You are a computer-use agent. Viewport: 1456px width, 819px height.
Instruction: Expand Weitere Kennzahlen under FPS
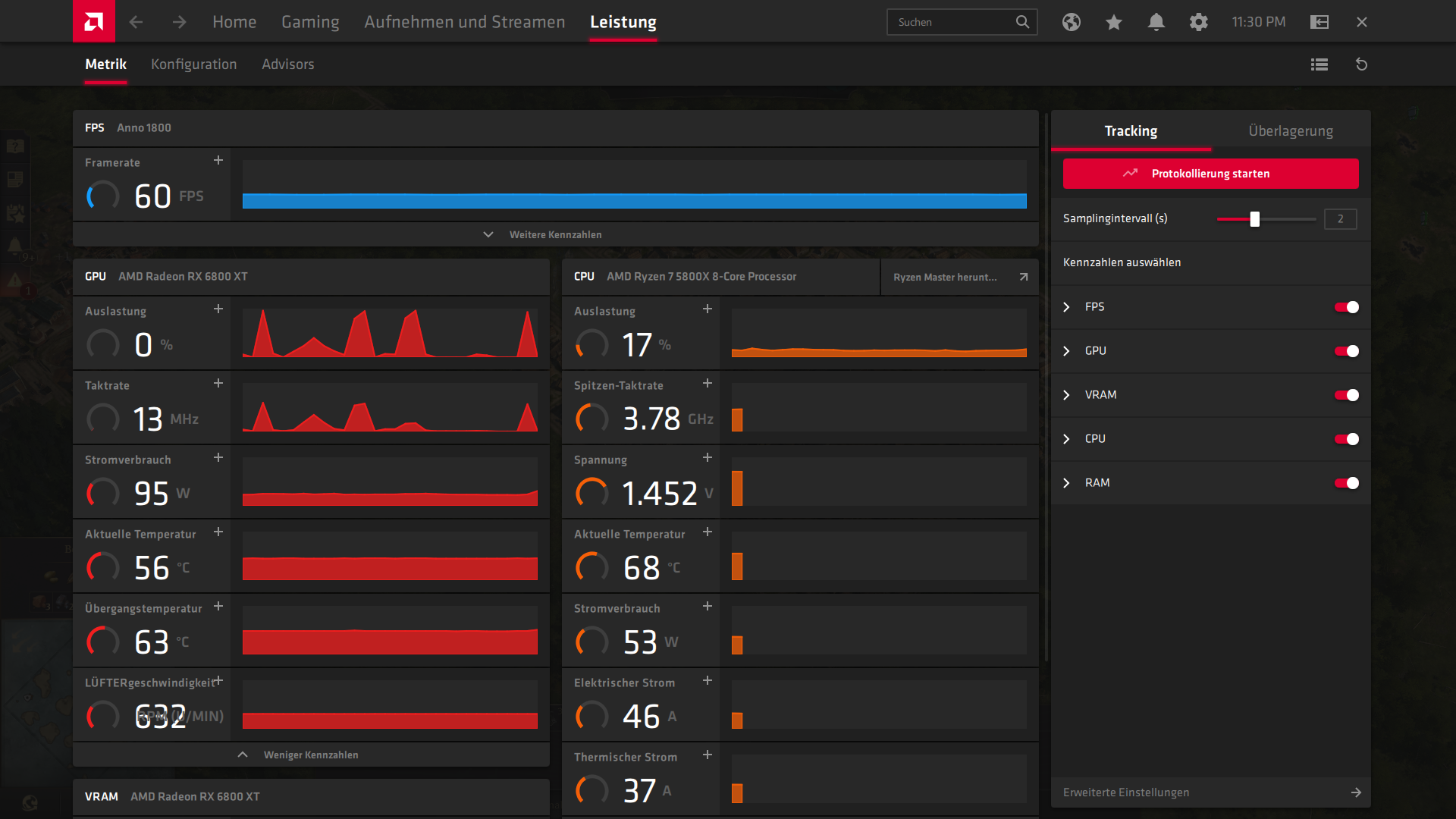pyautogui.click(x=555, y=234)
